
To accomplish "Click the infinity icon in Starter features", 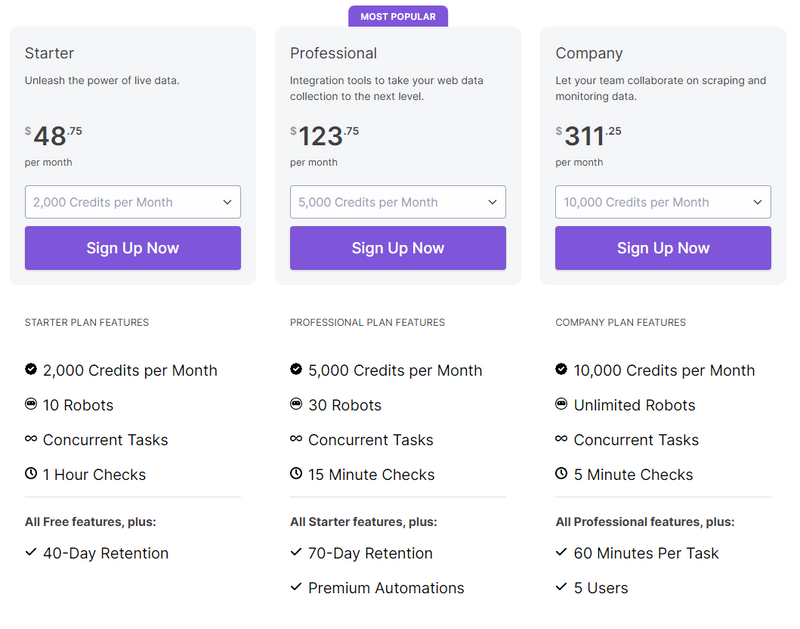I will pyautogui.click(x=31, y=439).
